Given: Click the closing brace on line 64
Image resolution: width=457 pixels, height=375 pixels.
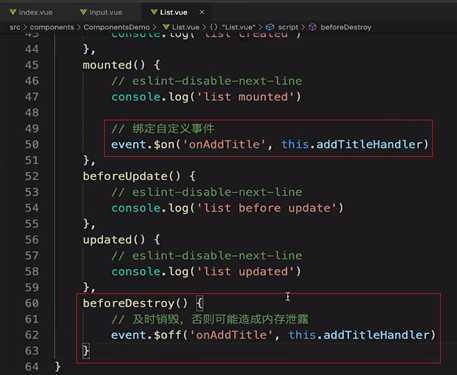Looking at the screenshot, I should pyautogui.click(x=58, y=367).
